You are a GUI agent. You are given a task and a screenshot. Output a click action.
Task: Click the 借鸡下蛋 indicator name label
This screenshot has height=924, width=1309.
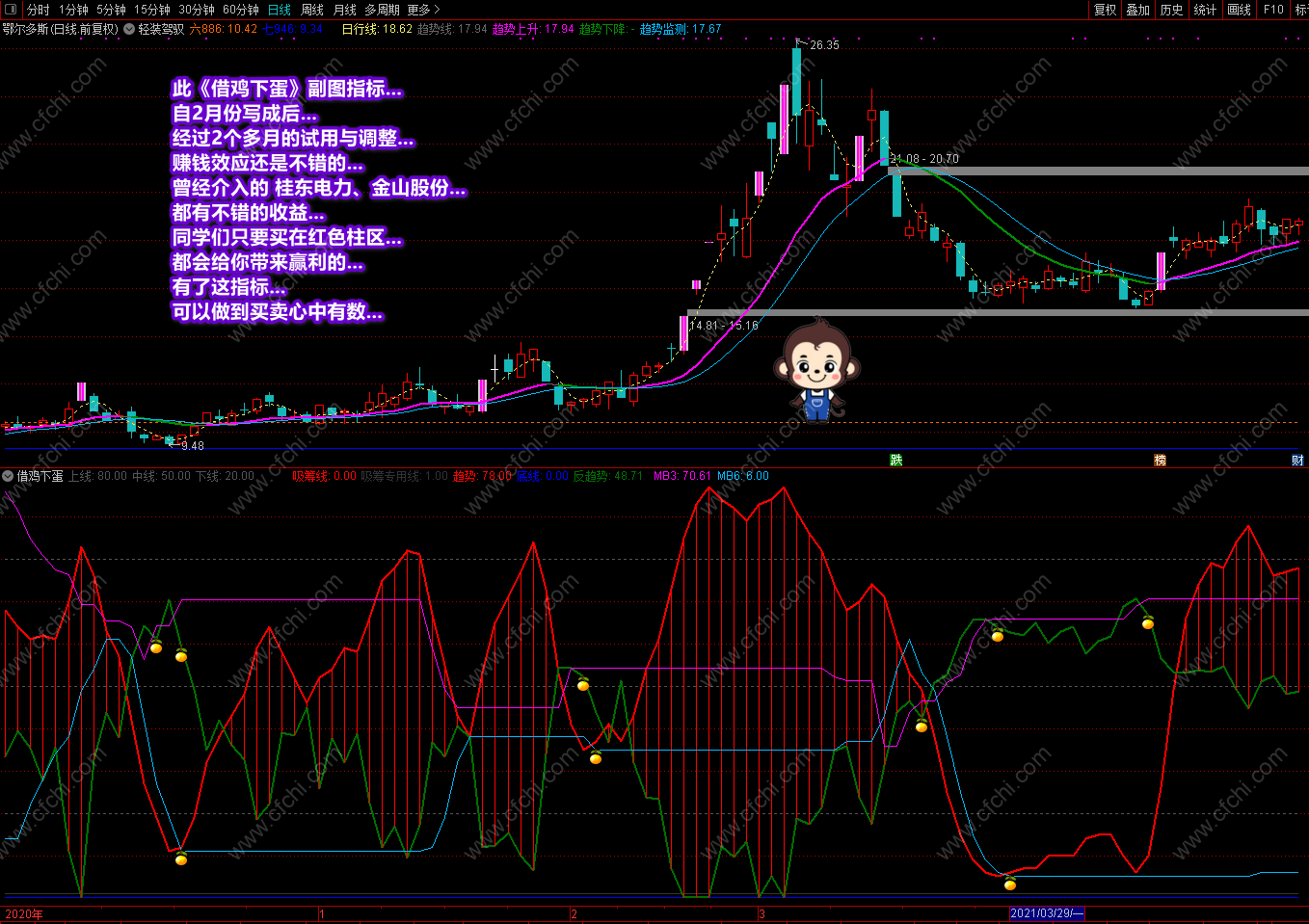click(40, 476)
